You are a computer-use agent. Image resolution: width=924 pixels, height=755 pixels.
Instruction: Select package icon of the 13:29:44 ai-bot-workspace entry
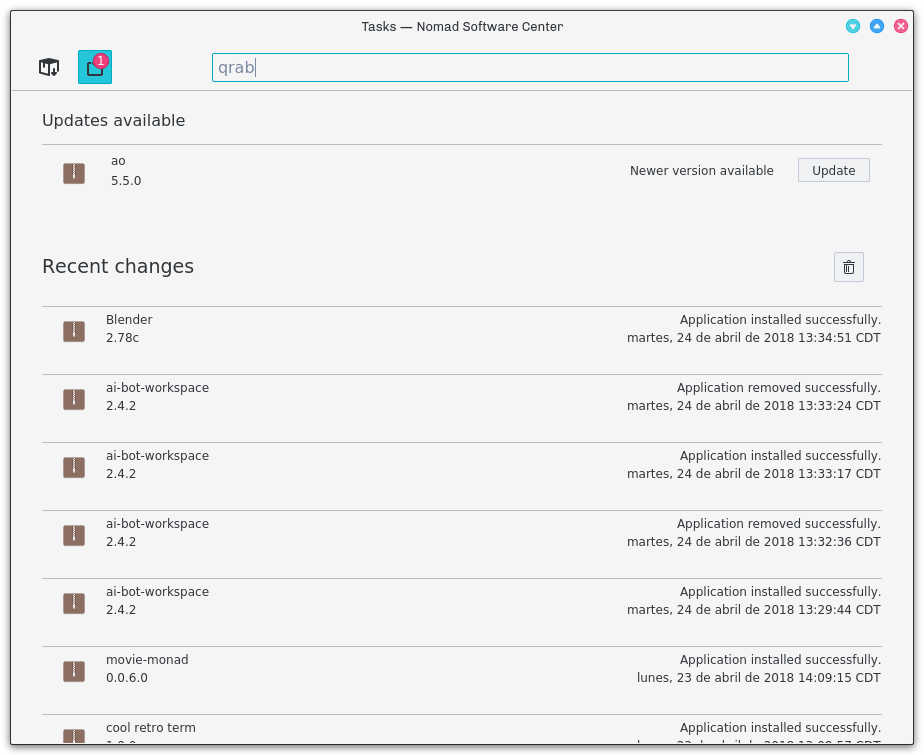(74, 604)
